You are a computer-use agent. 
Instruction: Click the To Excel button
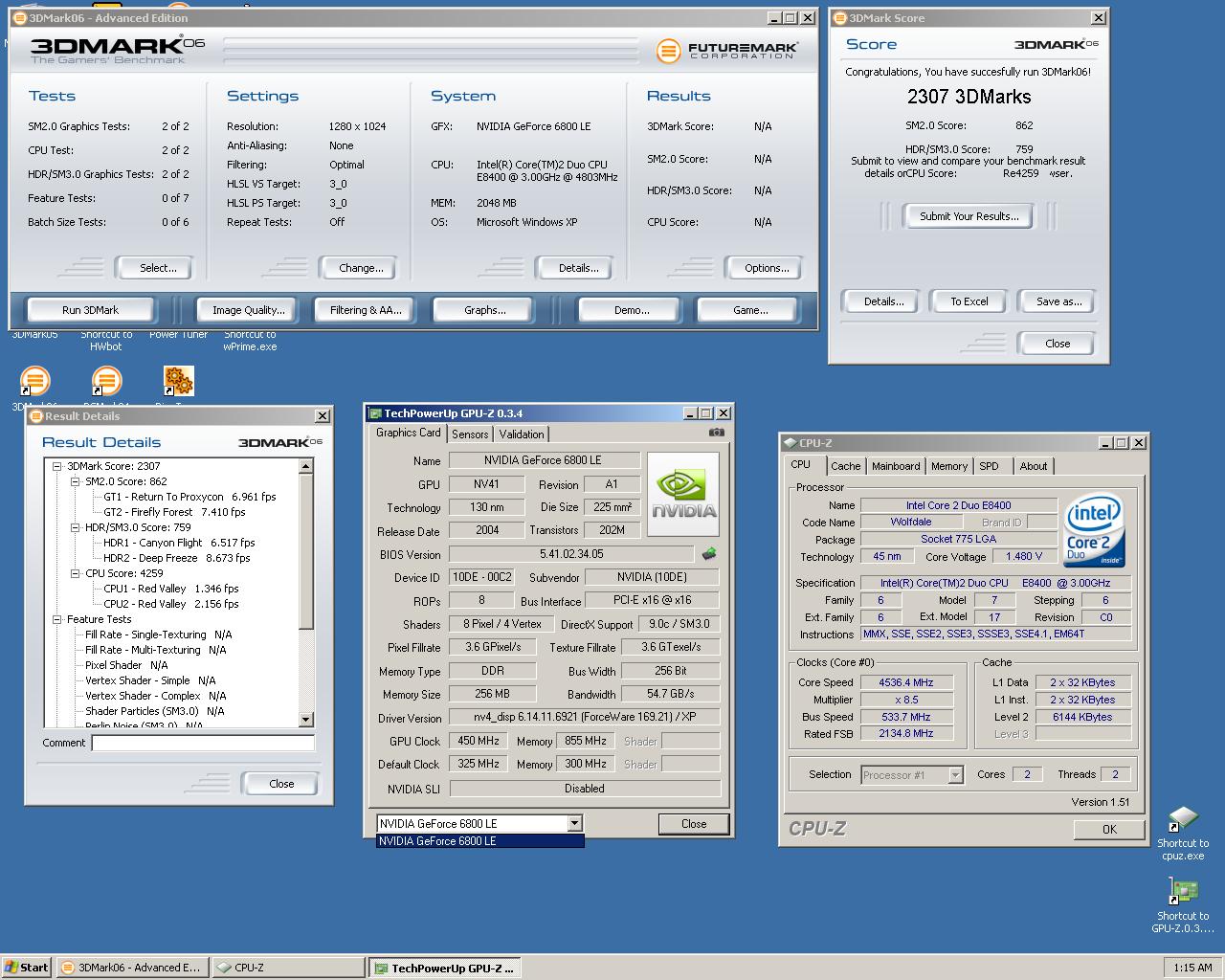969,301
